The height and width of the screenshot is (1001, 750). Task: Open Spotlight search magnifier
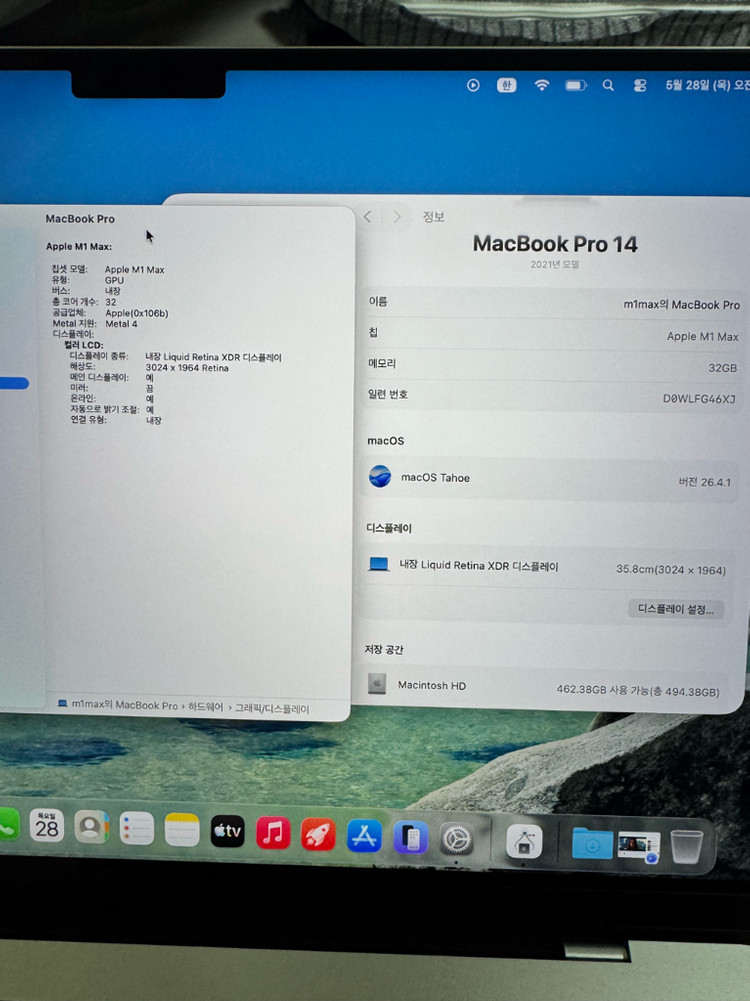click(608, 85)
